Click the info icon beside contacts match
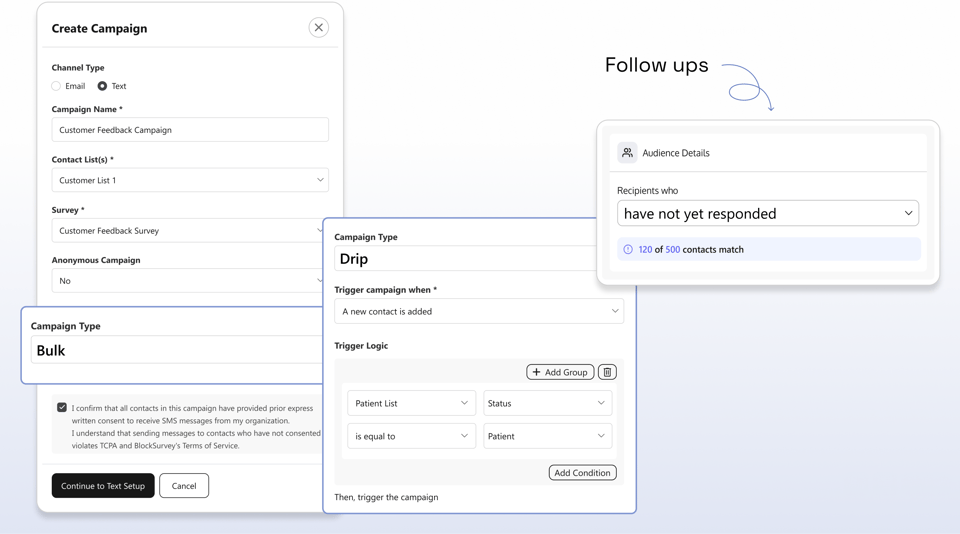This screenshot has width=960, height=534. click(x=628, y=249)
